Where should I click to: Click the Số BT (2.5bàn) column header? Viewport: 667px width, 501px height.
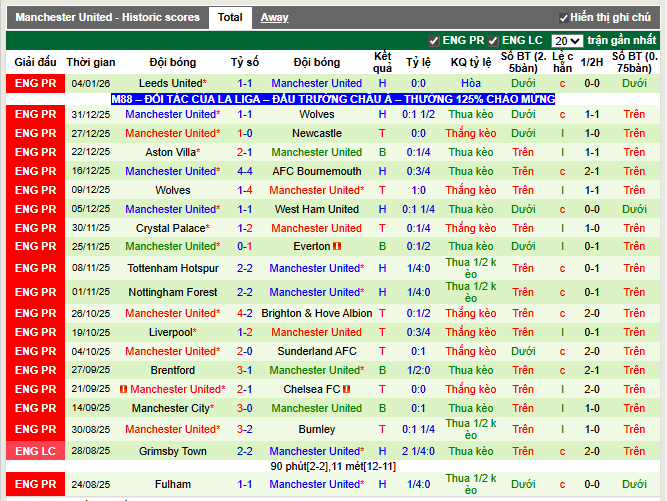[x=523, y=62]
